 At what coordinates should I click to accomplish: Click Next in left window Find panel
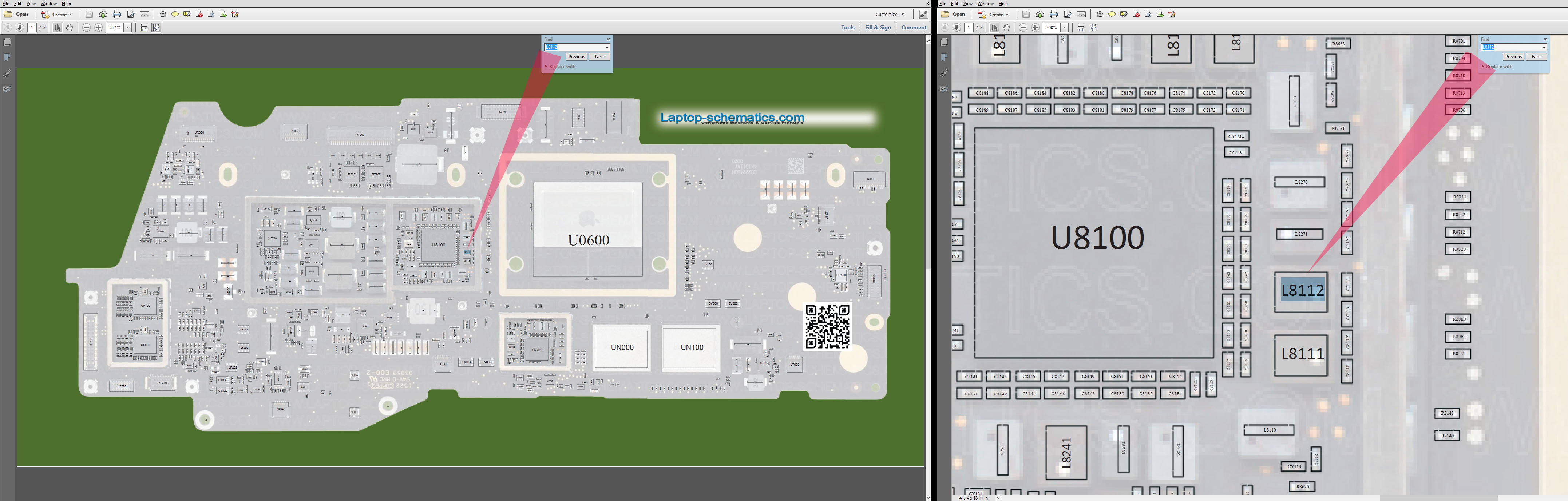599,57
